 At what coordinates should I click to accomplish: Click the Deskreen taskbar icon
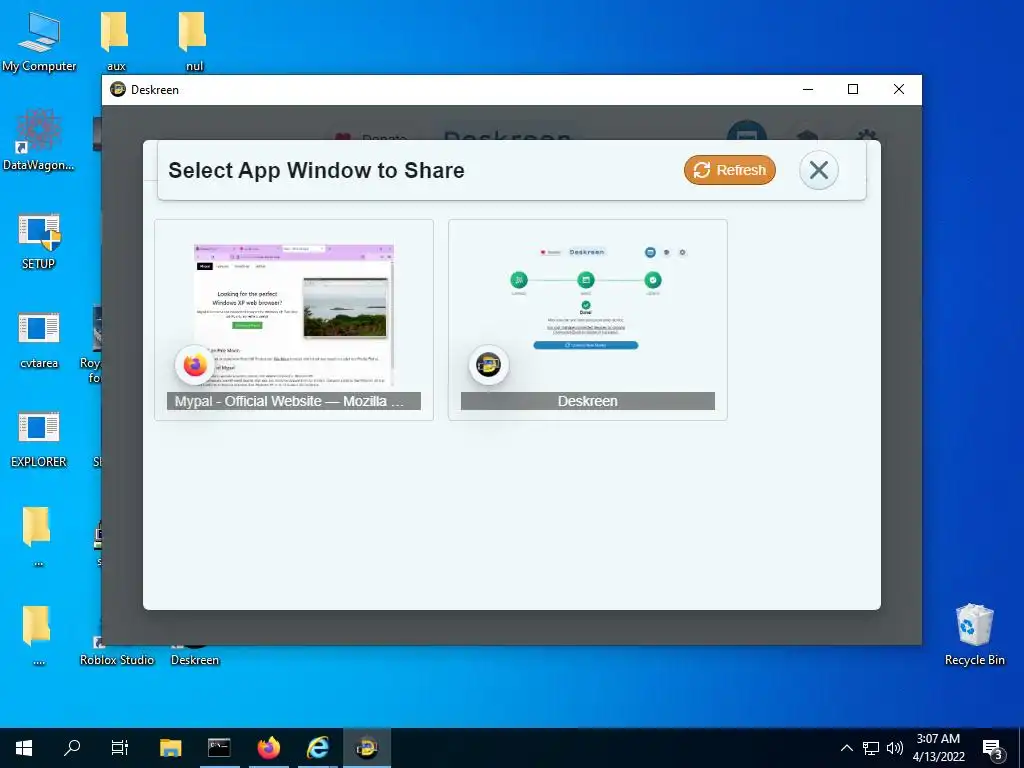[x=367, y=748]
